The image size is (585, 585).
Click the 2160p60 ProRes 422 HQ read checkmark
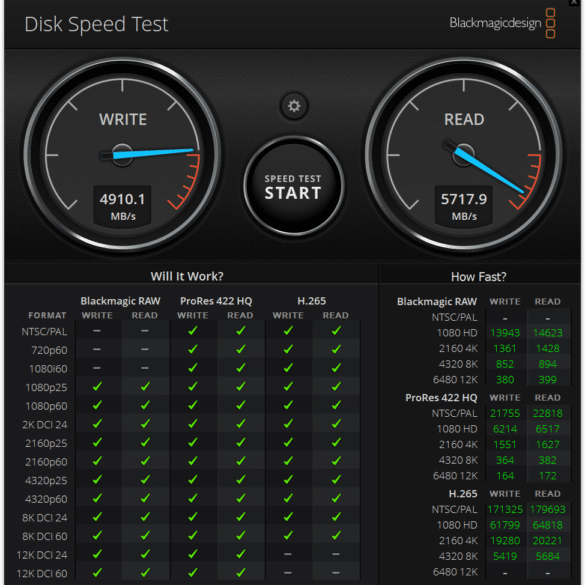click(x=241, y=461)
